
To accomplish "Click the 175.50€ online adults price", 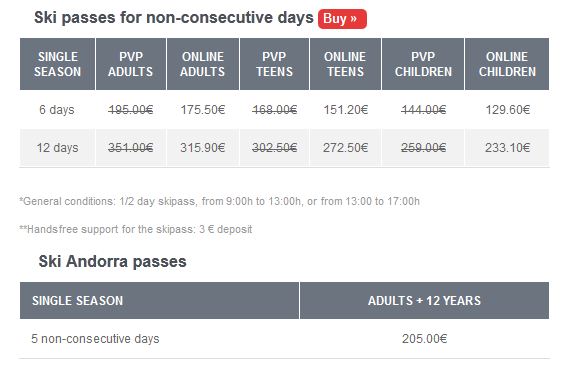I will (203, 110).
